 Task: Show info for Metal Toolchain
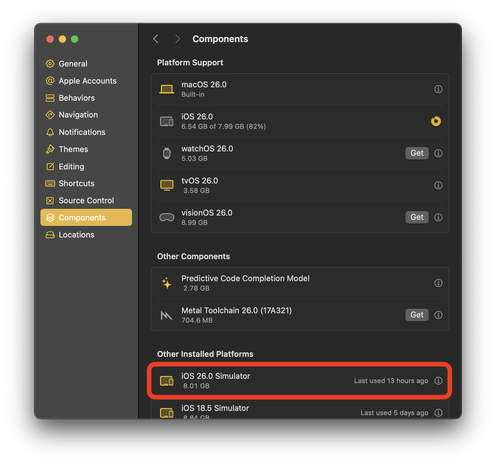pos(438,315)
